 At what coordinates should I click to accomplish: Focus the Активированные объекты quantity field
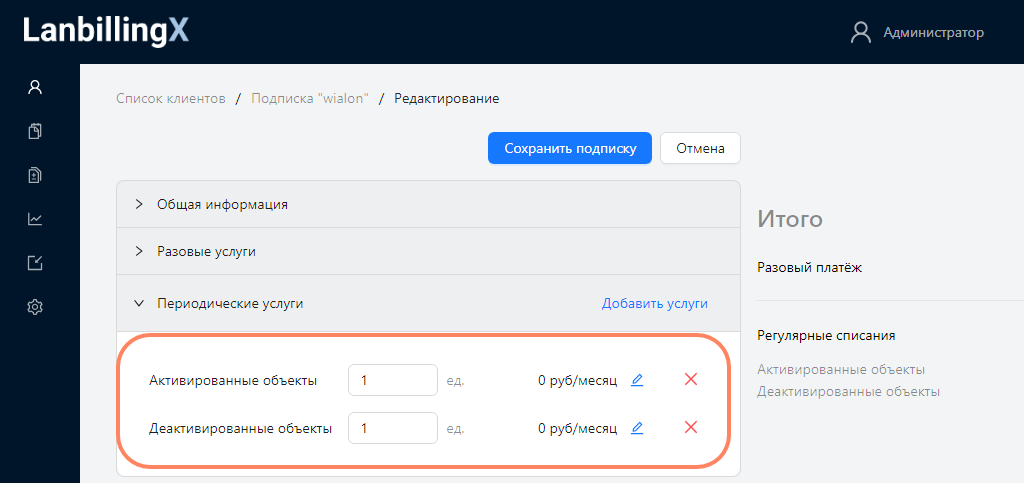click(x=392, y=380)
